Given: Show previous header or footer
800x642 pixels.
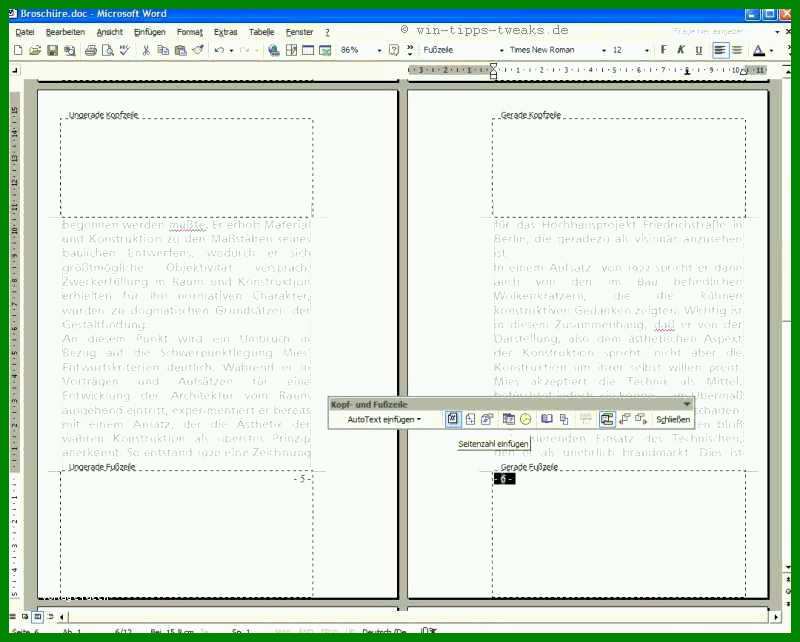Looking at the screenshot, I should click(624, 419).
